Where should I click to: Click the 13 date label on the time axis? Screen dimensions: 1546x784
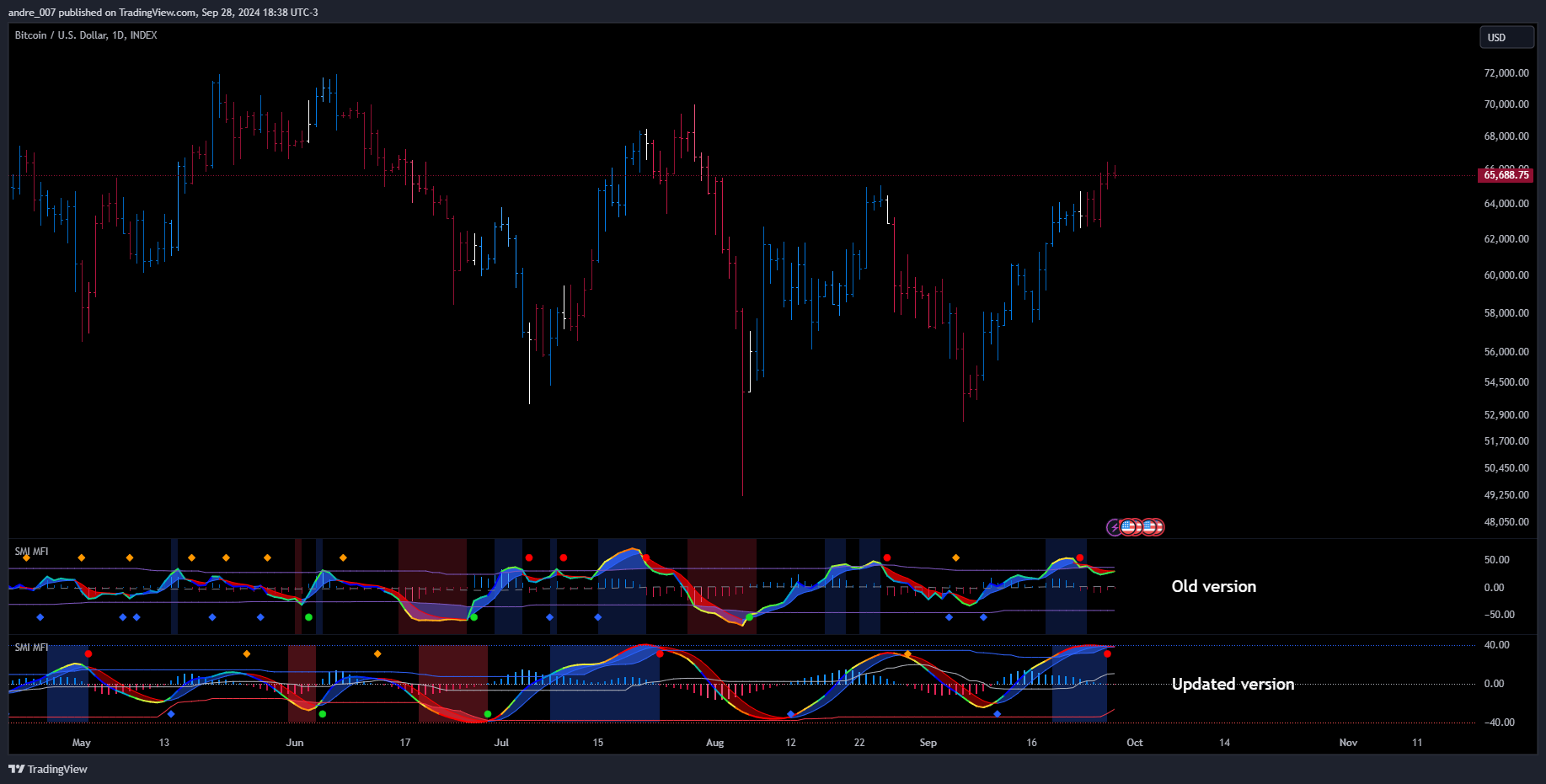164,743
